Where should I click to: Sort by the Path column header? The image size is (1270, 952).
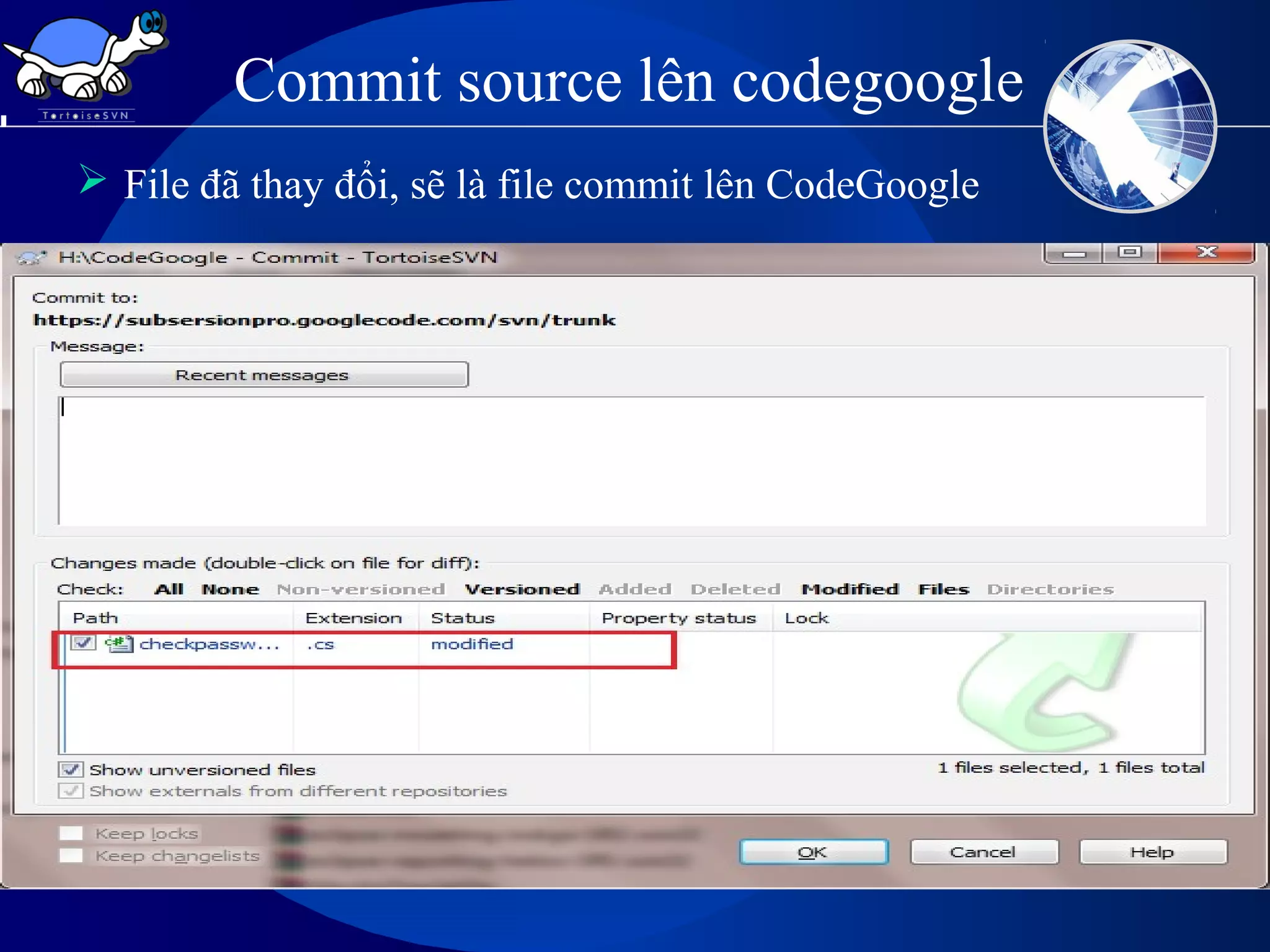[x=177, y=618]
